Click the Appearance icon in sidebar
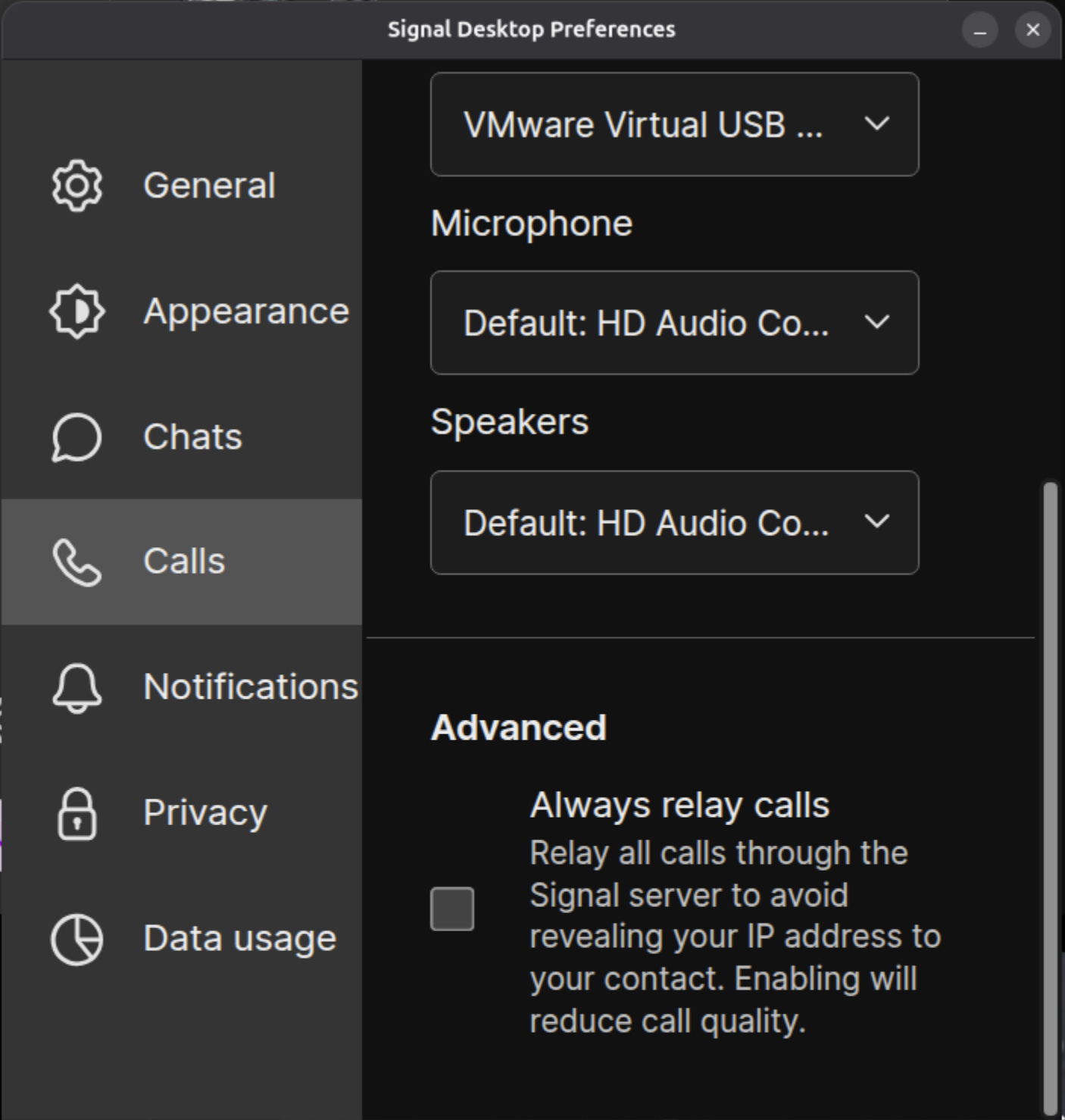Viewport: 1065px width, 1120px height. click(x=77, y=311)
